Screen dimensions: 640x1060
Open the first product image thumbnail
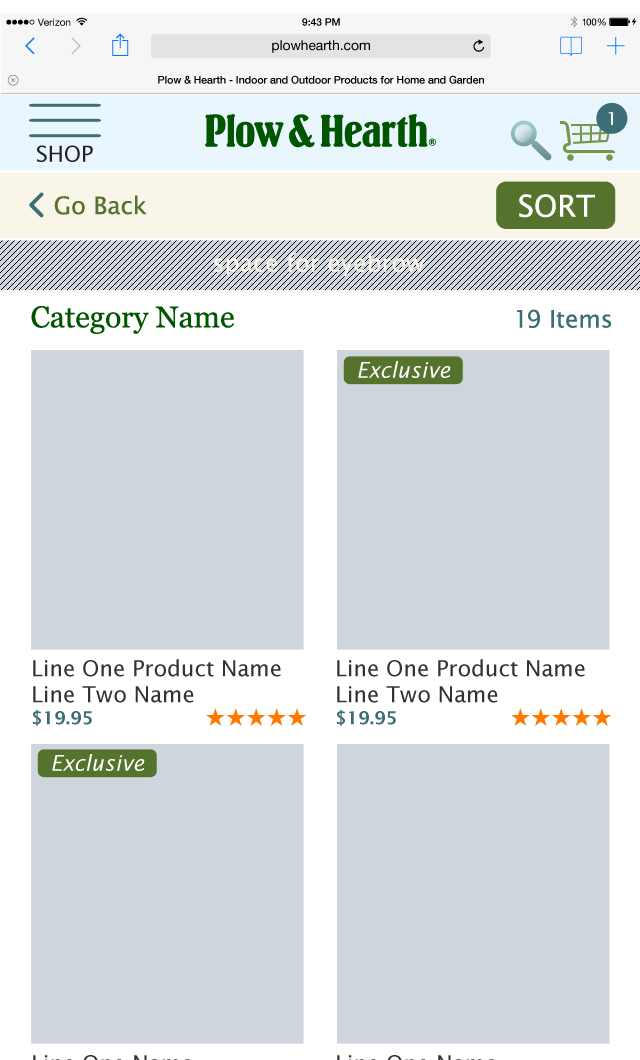(167, 500)
